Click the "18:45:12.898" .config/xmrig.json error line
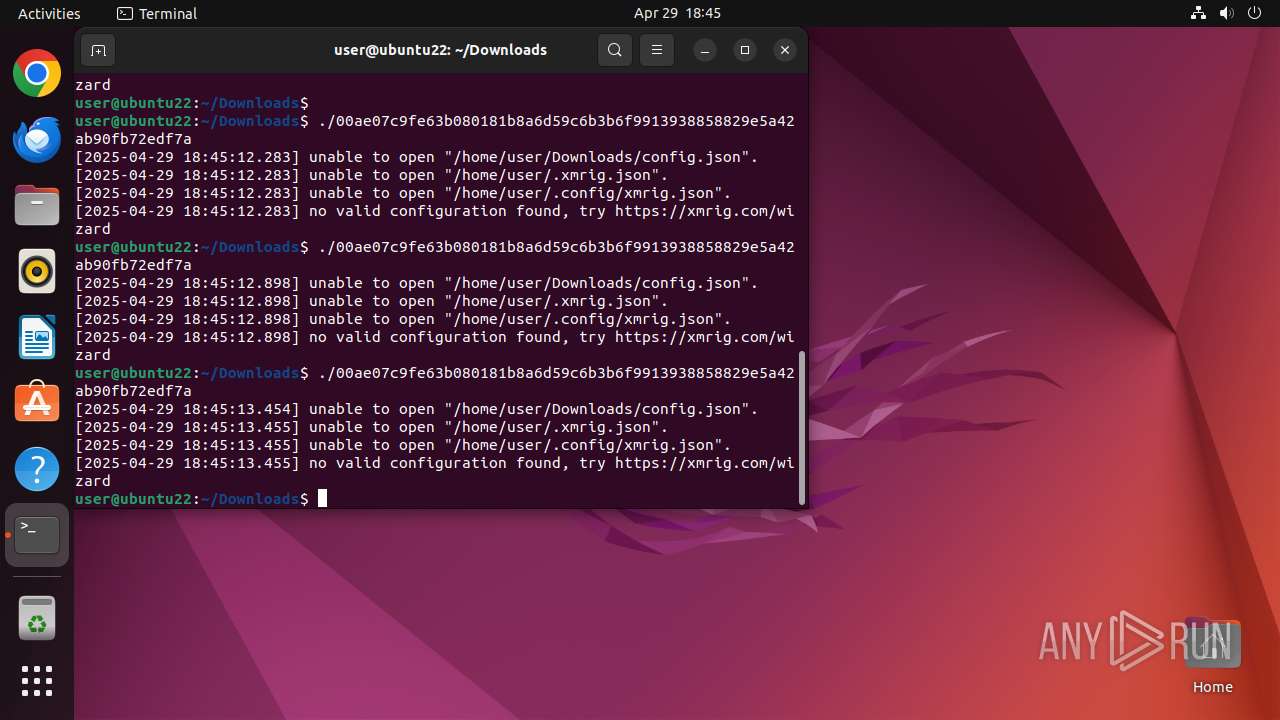1280x720 pixels. click(x=403, y=319)
